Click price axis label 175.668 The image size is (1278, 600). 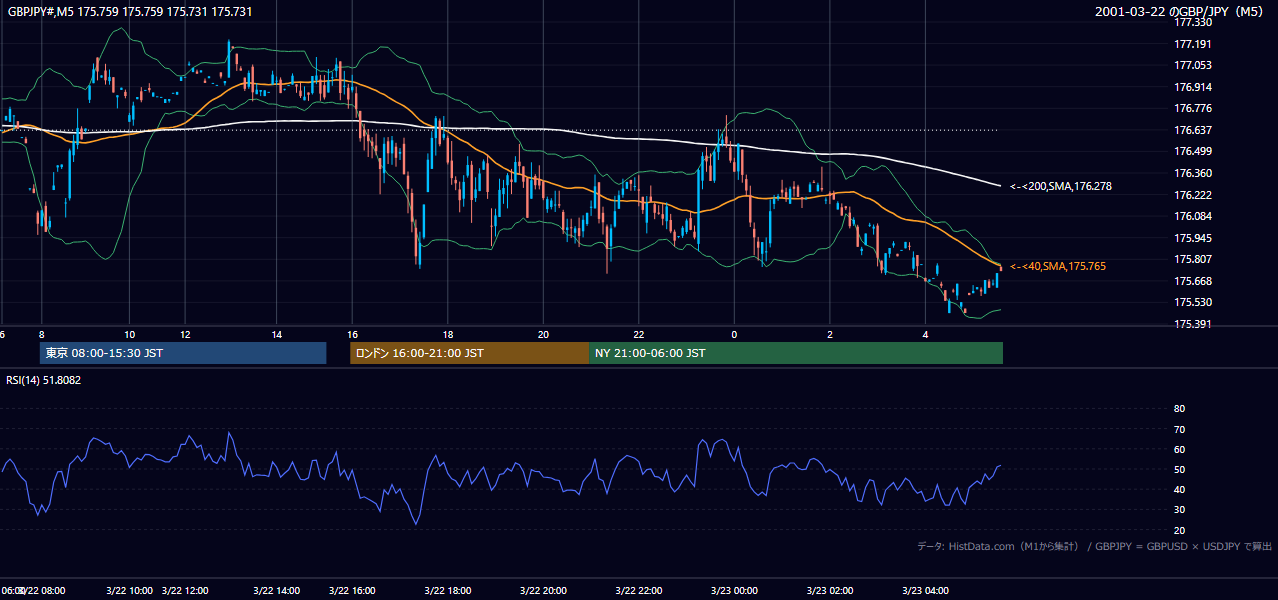pos(1192,281)
